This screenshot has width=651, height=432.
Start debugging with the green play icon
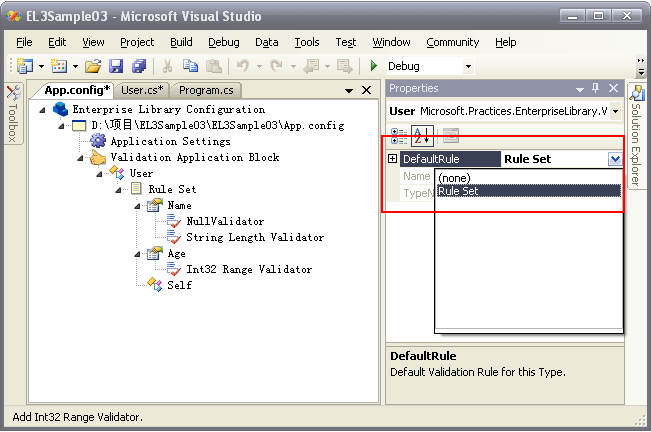tap(374, 66)
